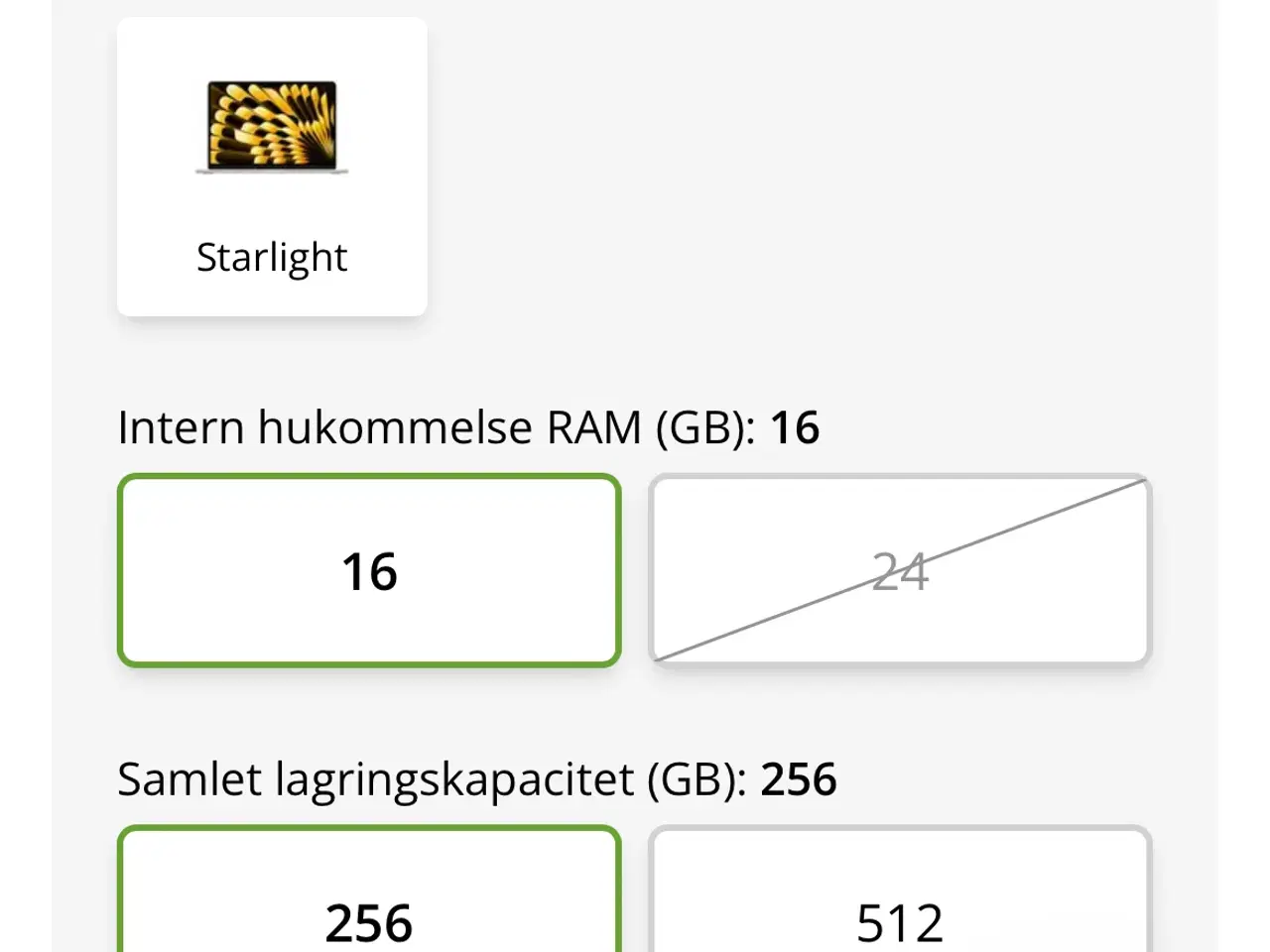Click the bold 16 value in the RAM heading
Viewport: 1270px width, 952px height.
[x=795, y=428]
